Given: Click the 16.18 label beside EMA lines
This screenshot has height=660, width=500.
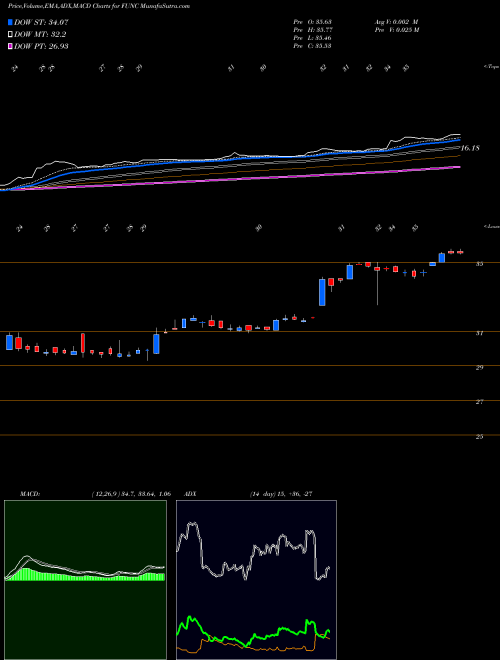Looking at the screenshot, I should pyautogui.click(x=470, y=148).
